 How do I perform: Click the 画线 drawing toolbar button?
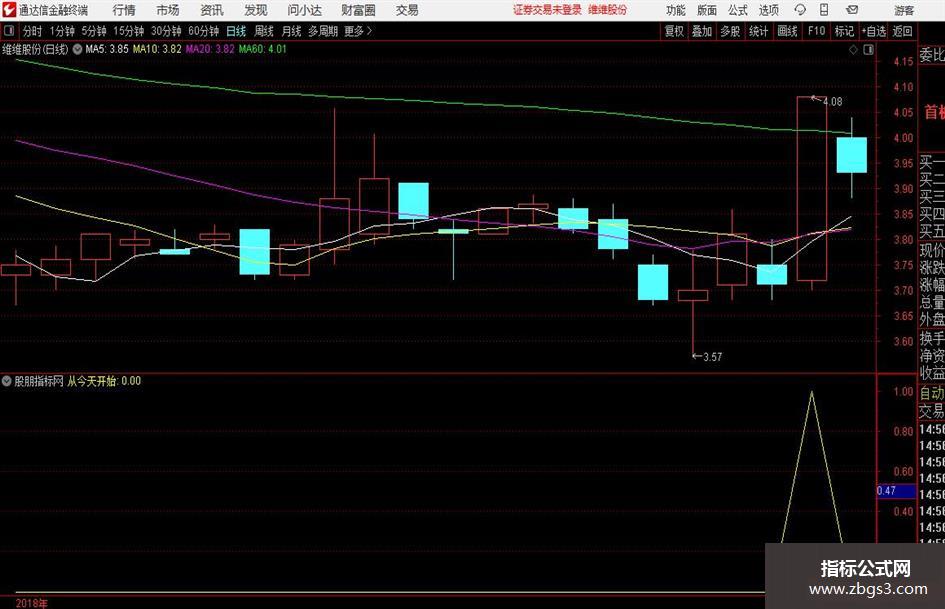787,31
